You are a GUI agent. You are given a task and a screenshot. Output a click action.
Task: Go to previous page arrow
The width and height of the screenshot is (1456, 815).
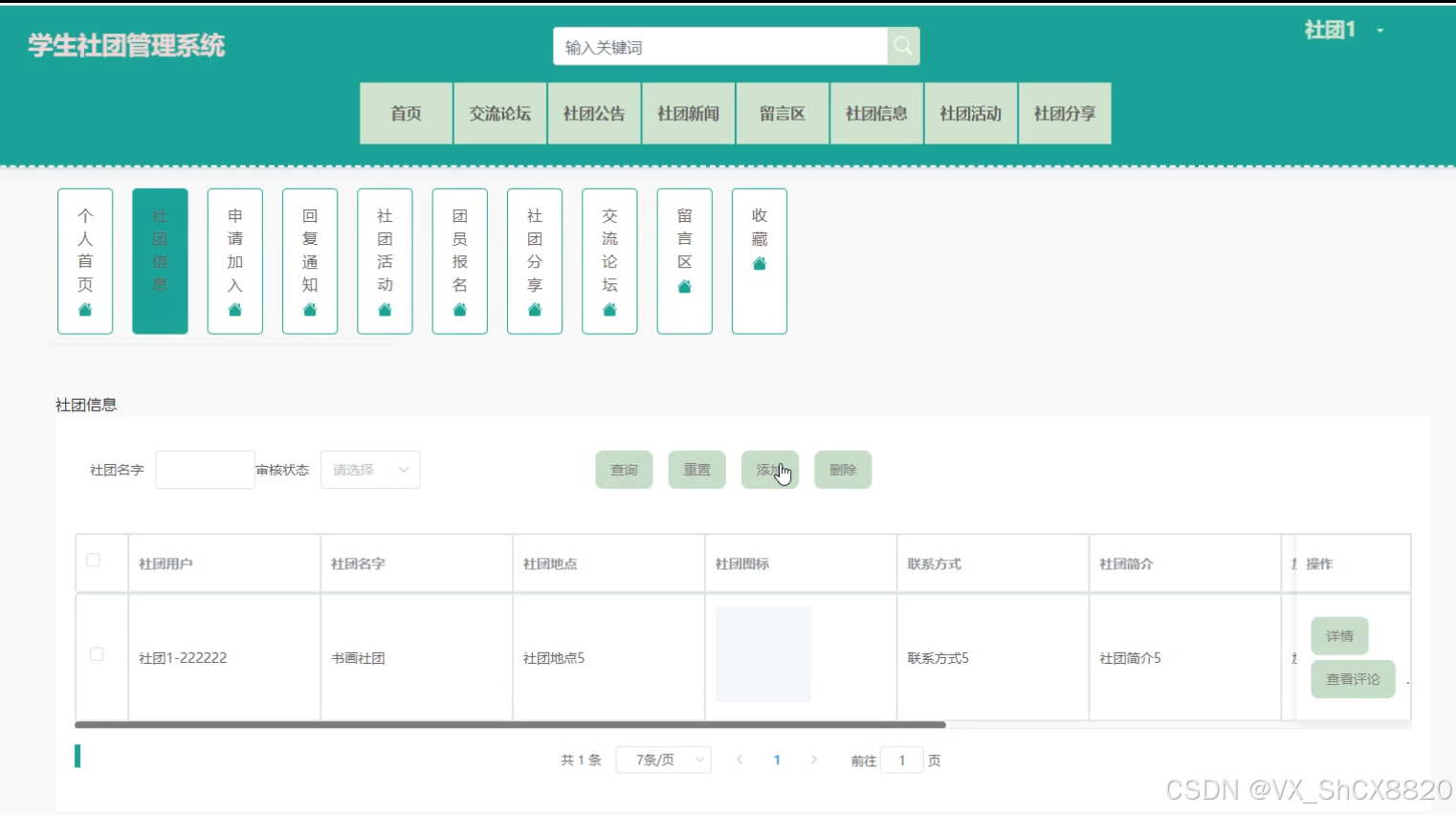739,760
